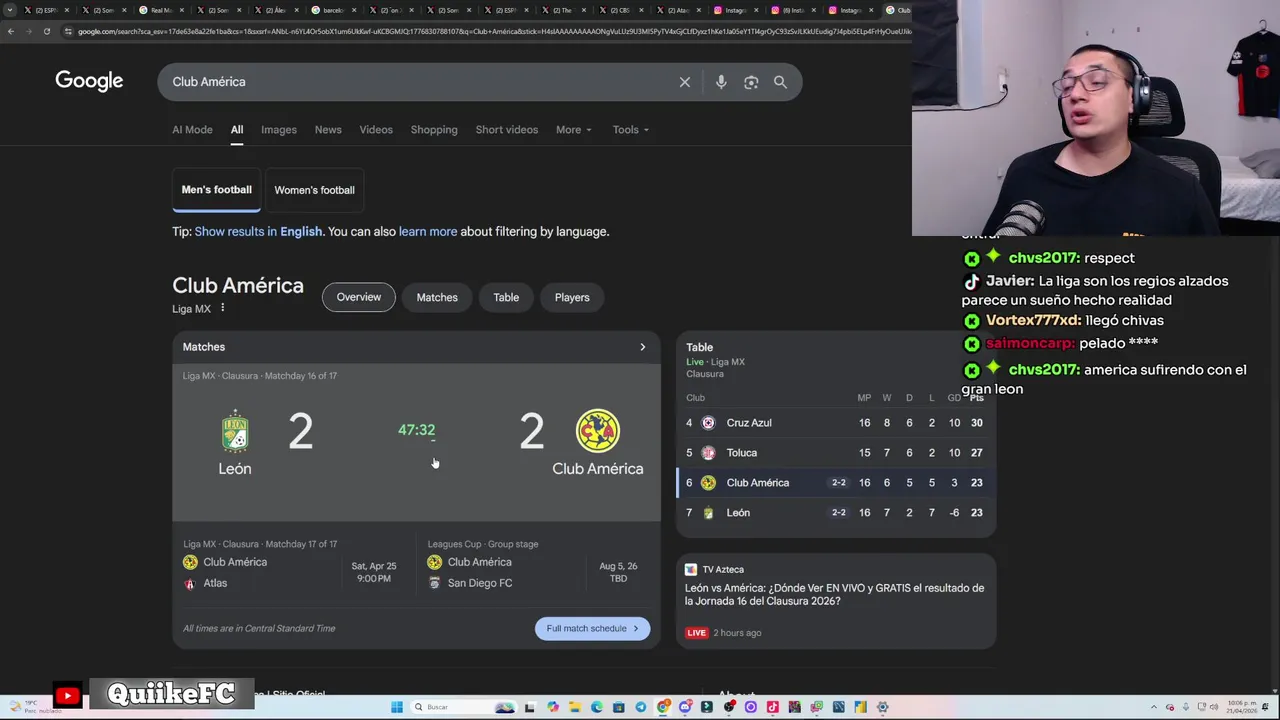Switch to Images results
The width and height of the screenshot is (1280, 720).
pyautogui.click(x=279, y=129)
